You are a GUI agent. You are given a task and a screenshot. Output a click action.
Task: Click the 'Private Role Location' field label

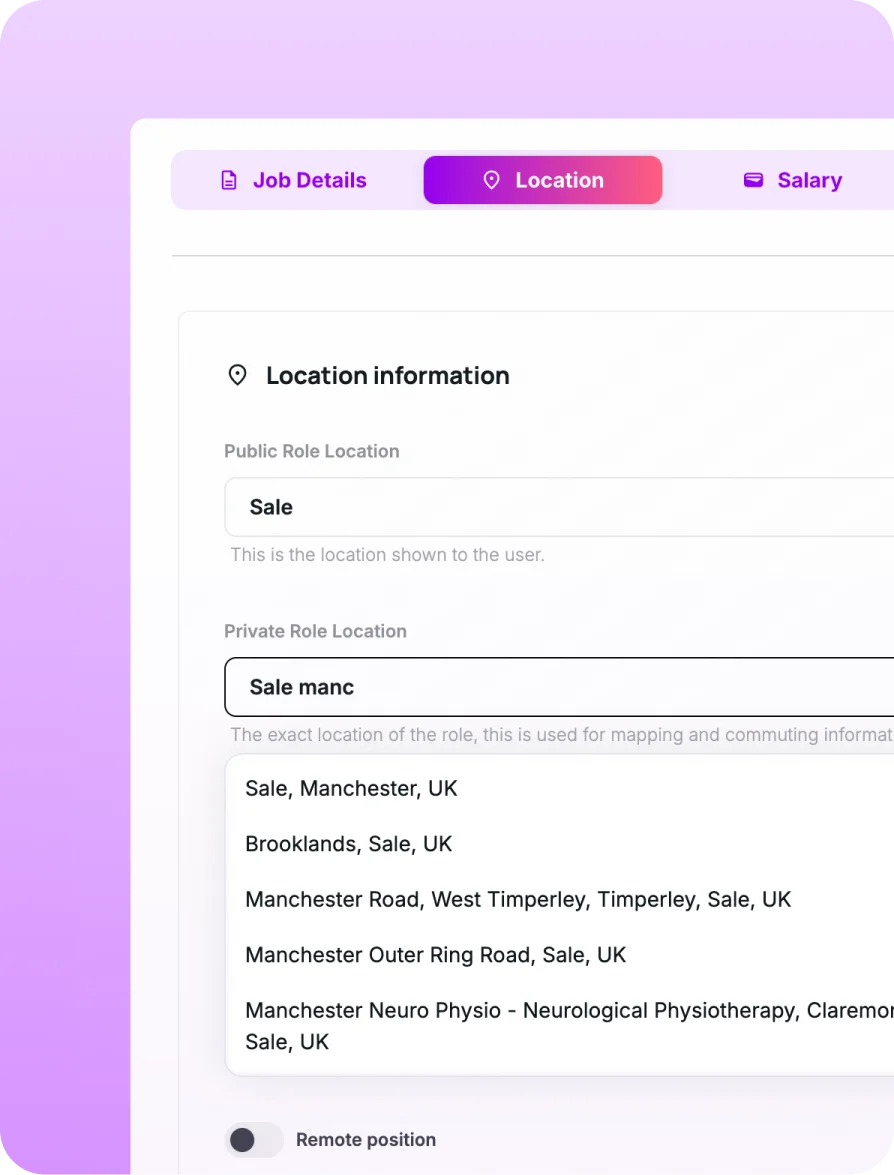[x=315, y=631]
